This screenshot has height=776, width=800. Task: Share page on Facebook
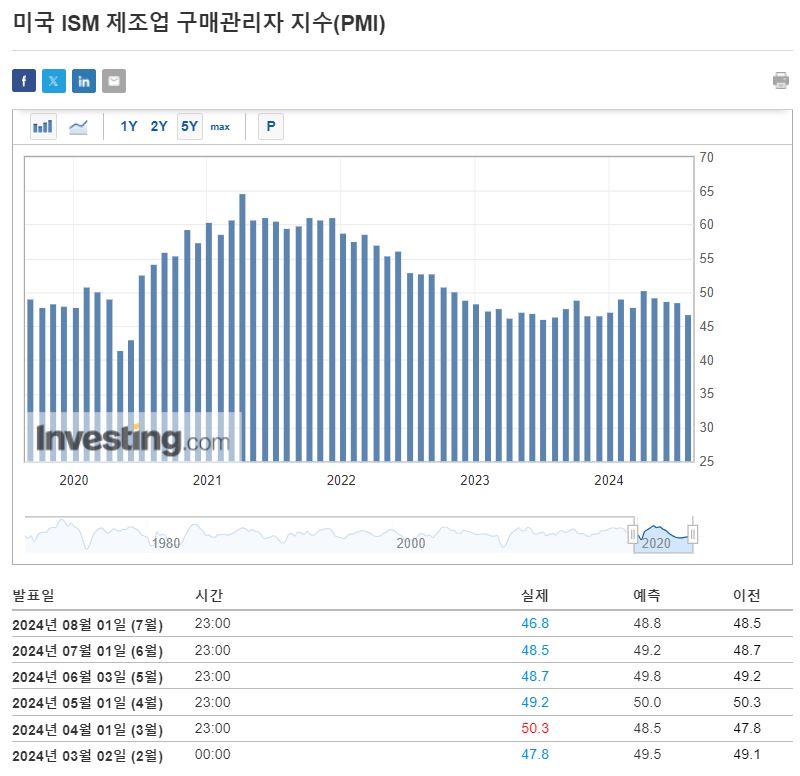(x=24, y=81)
